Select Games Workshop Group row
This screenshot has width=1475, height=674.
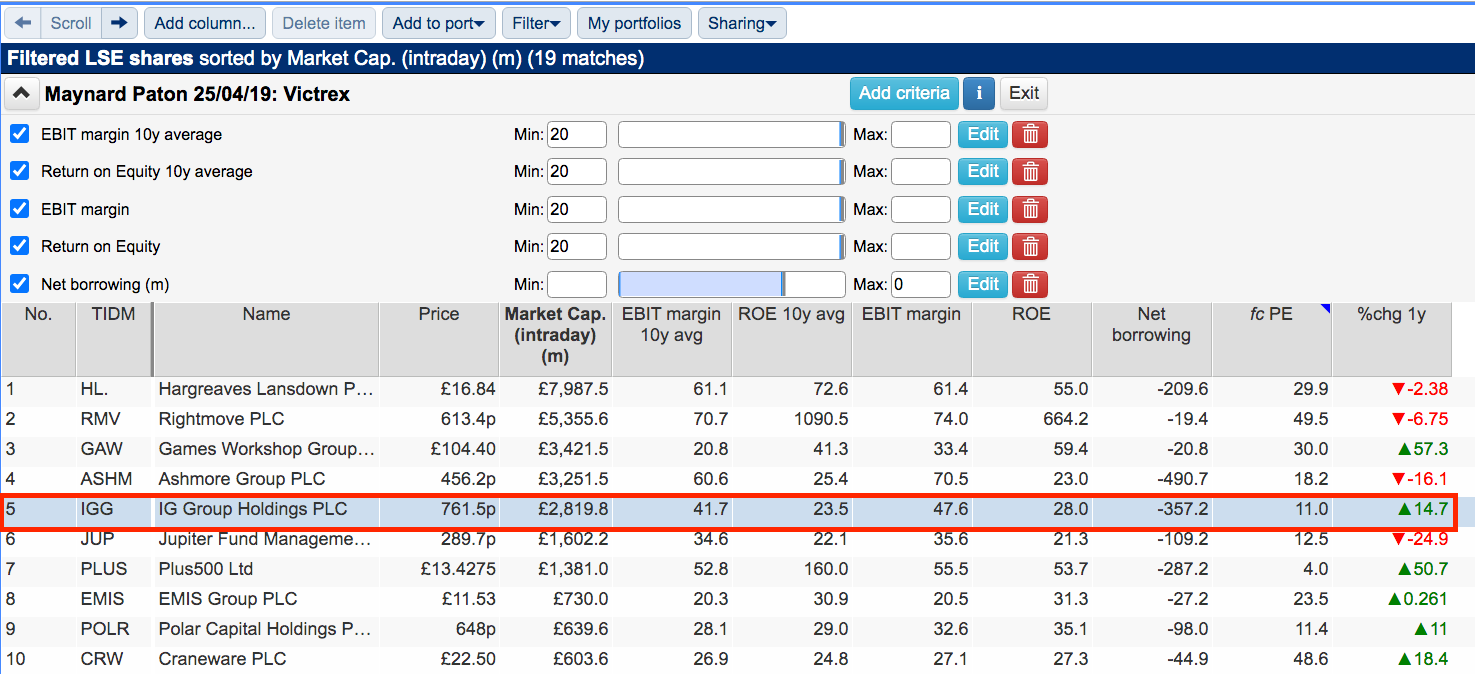point(727,449)
